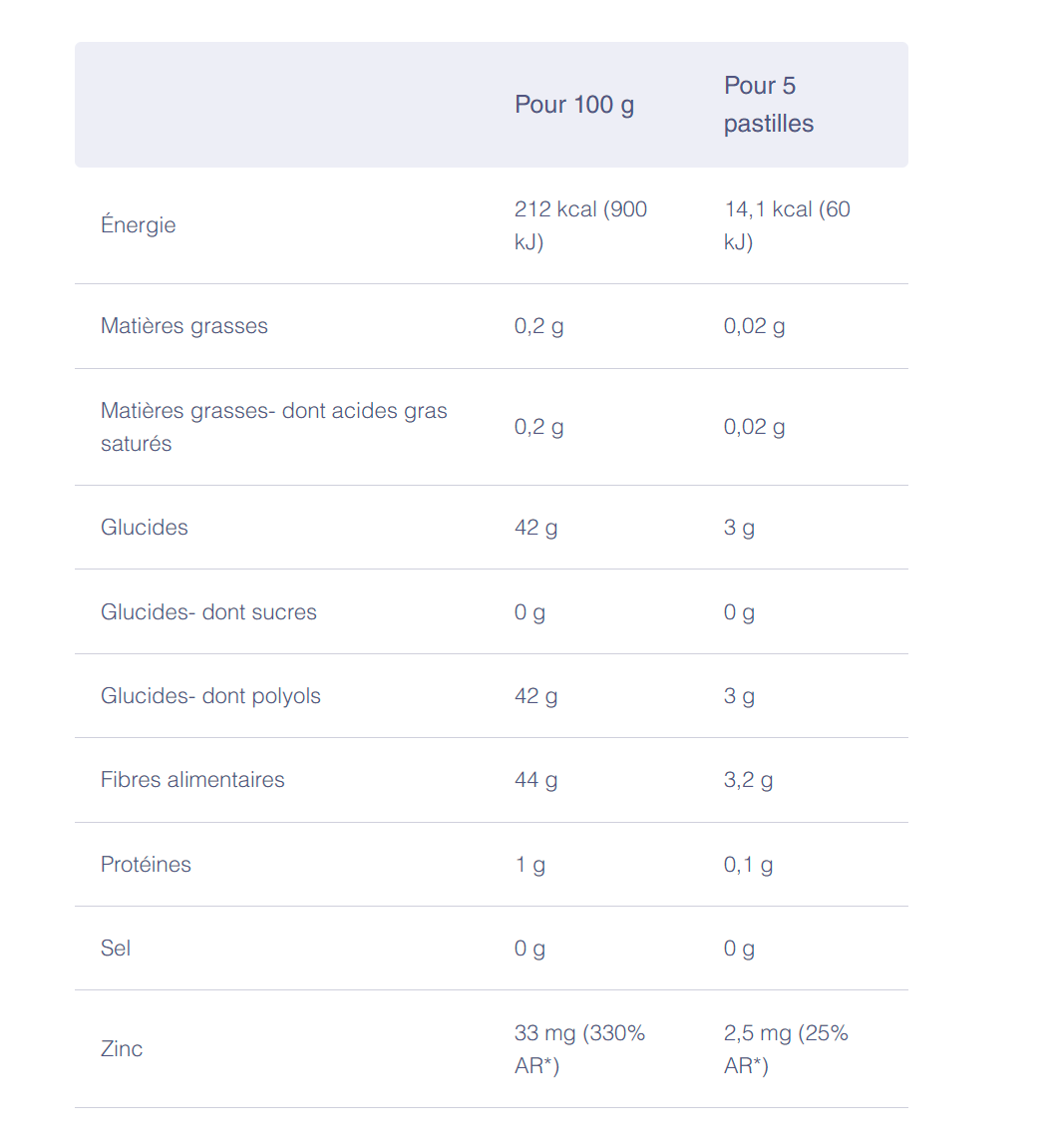The width and height of the screenshot is (1058, 1148).
Task: Click the "2,5 mg (25% AR*)" zinc value
Action: 786,1049
